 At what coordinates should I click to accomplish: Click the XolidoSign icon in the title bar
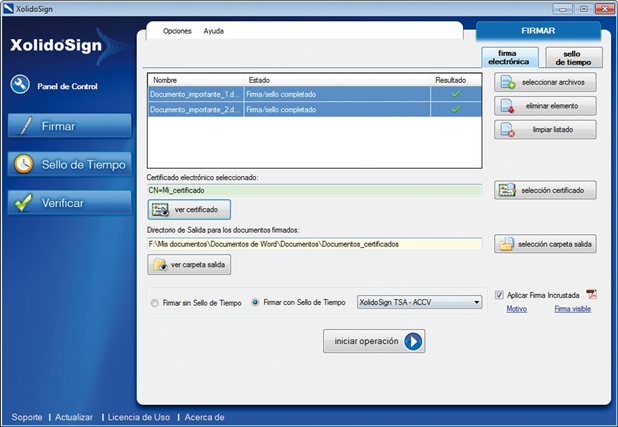coord(8,9)
